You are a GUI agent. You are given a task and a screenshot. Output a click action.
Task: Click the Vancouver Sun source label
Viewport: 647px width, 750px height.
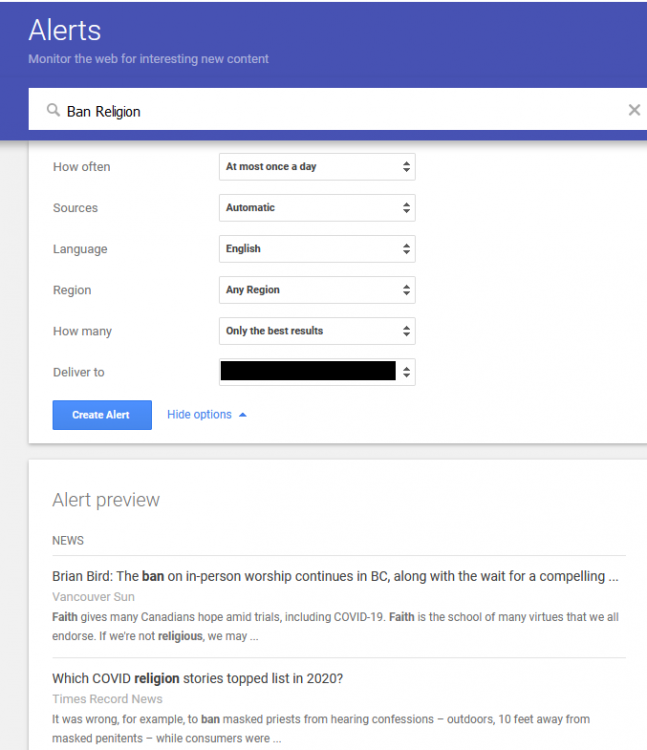tap(93, 597)
